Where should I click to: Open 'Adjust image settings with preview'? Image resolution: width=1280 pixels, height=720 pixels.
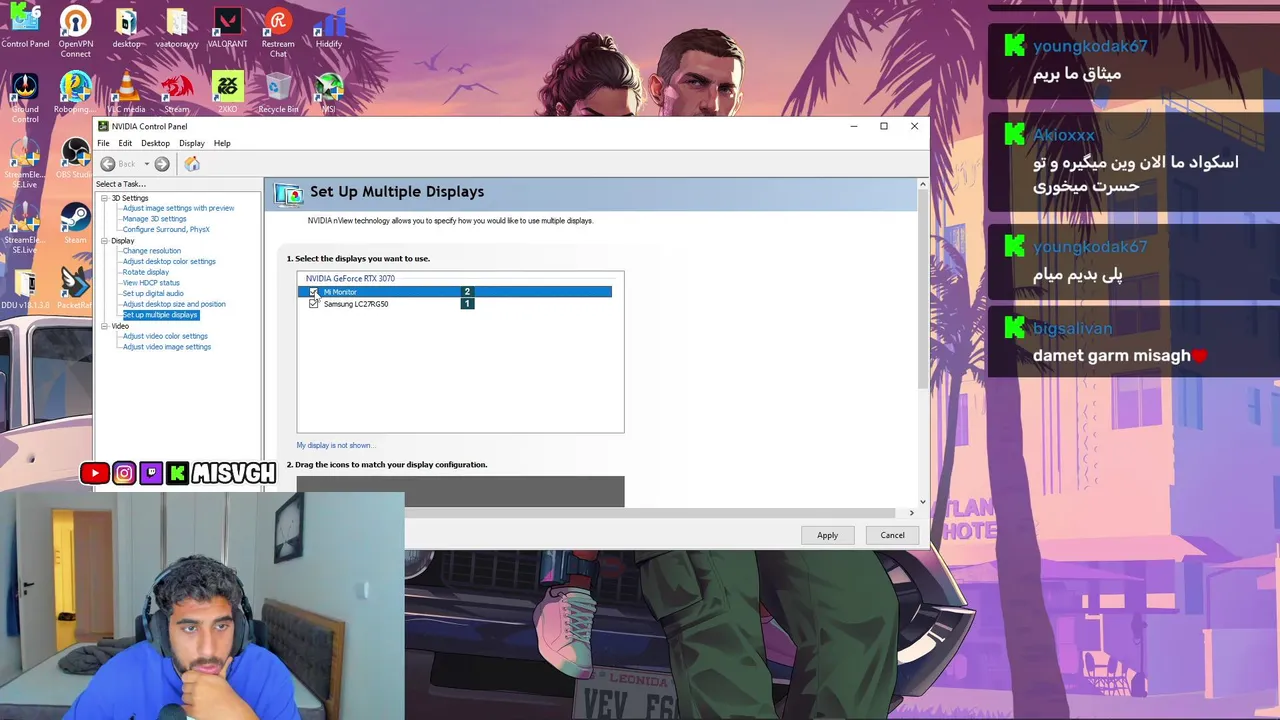pos(179,208)
